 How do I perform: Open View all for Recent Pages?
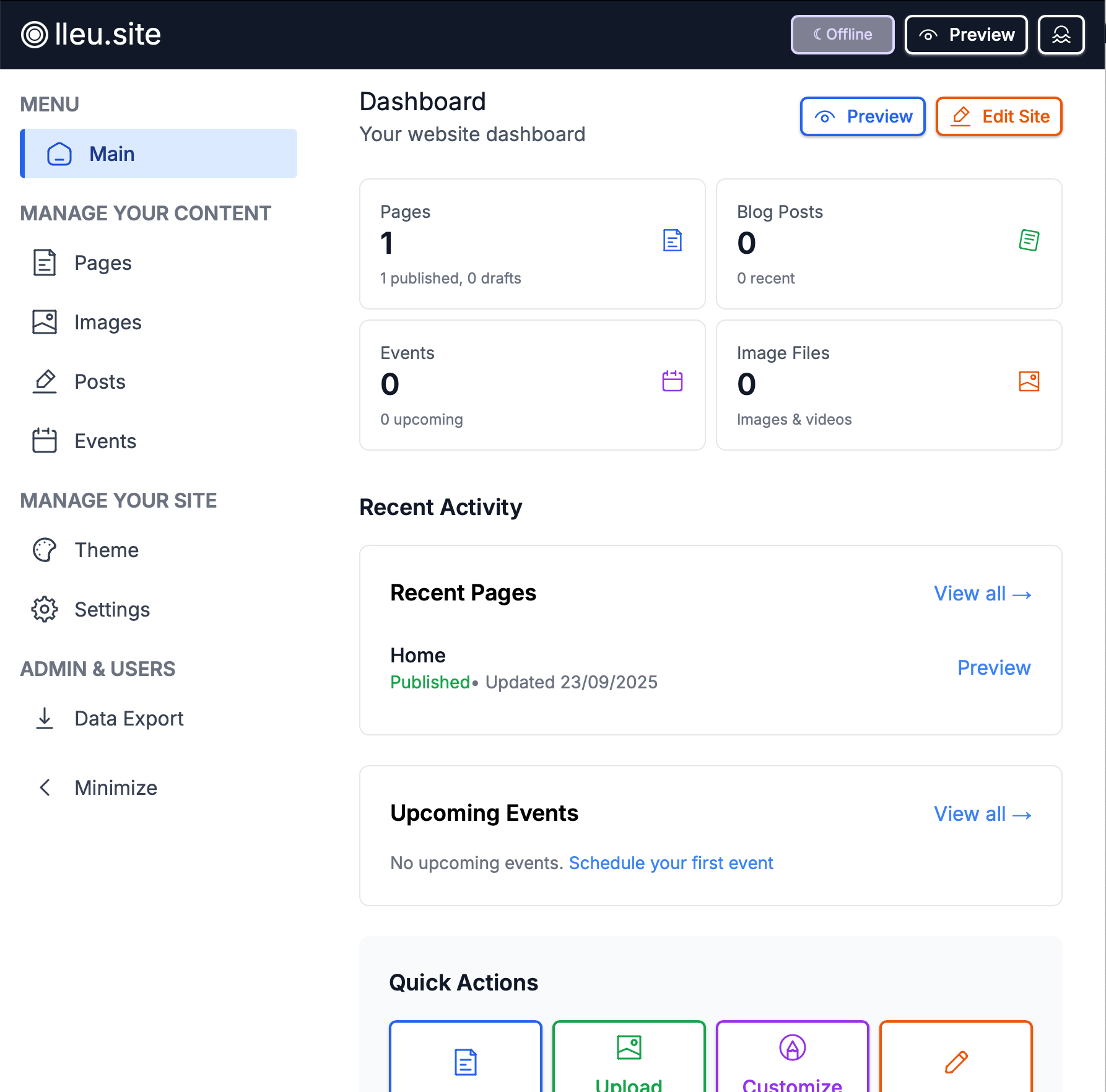click(x=982, y=594)
